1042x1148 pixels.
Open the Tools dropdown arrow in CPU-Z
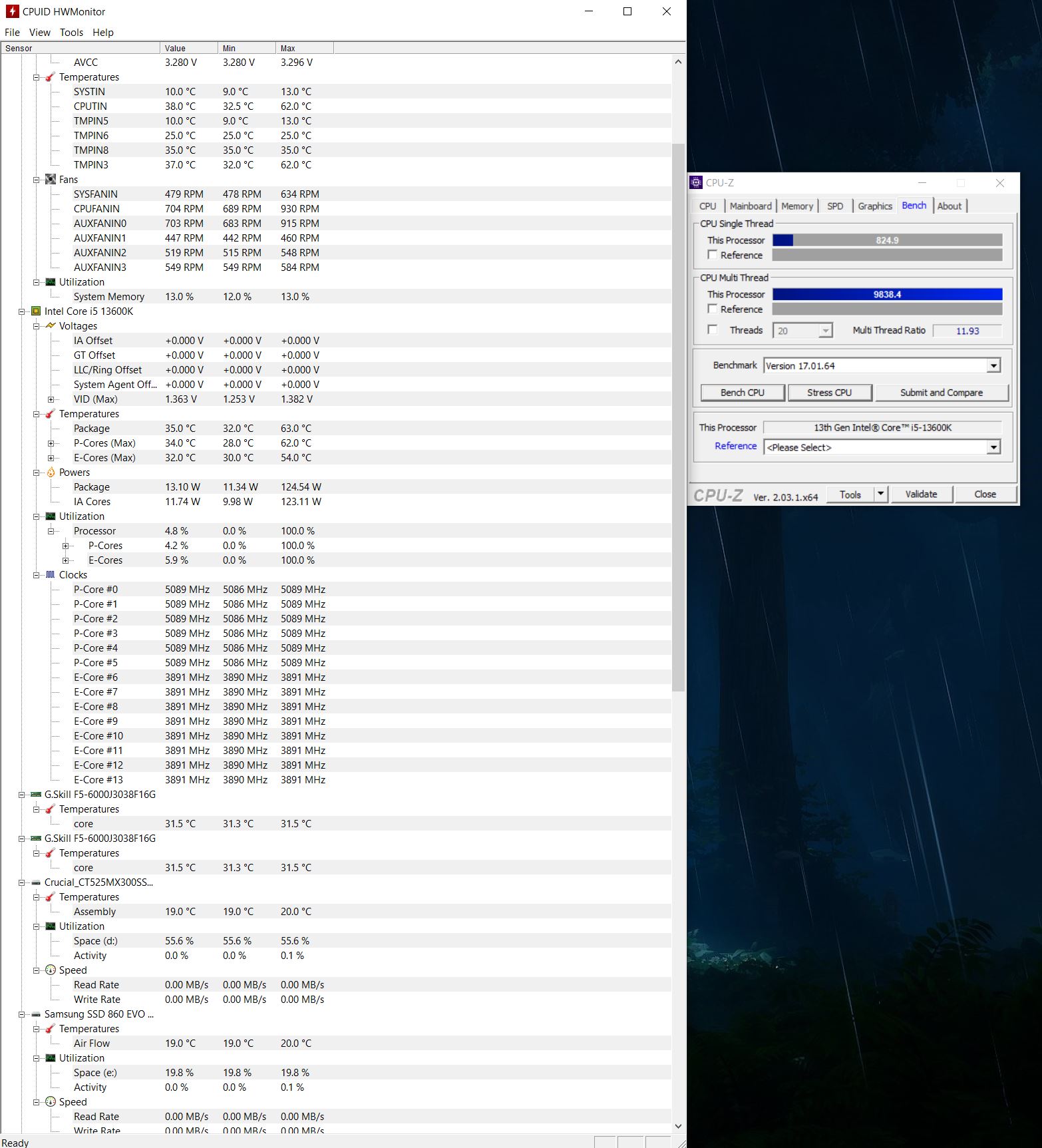tap(881, 494)
